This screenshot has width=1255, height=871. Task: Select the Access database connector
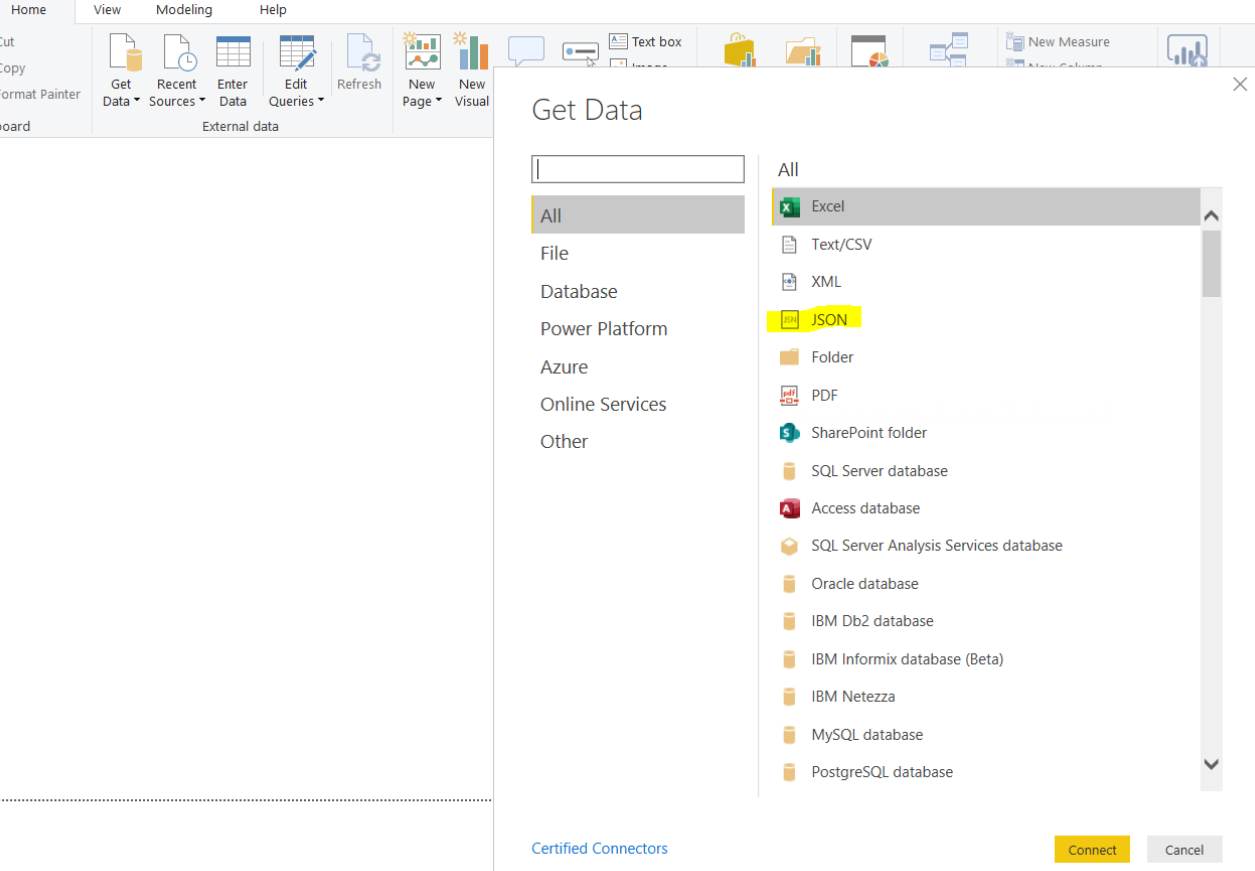click(x=985, y=508)
